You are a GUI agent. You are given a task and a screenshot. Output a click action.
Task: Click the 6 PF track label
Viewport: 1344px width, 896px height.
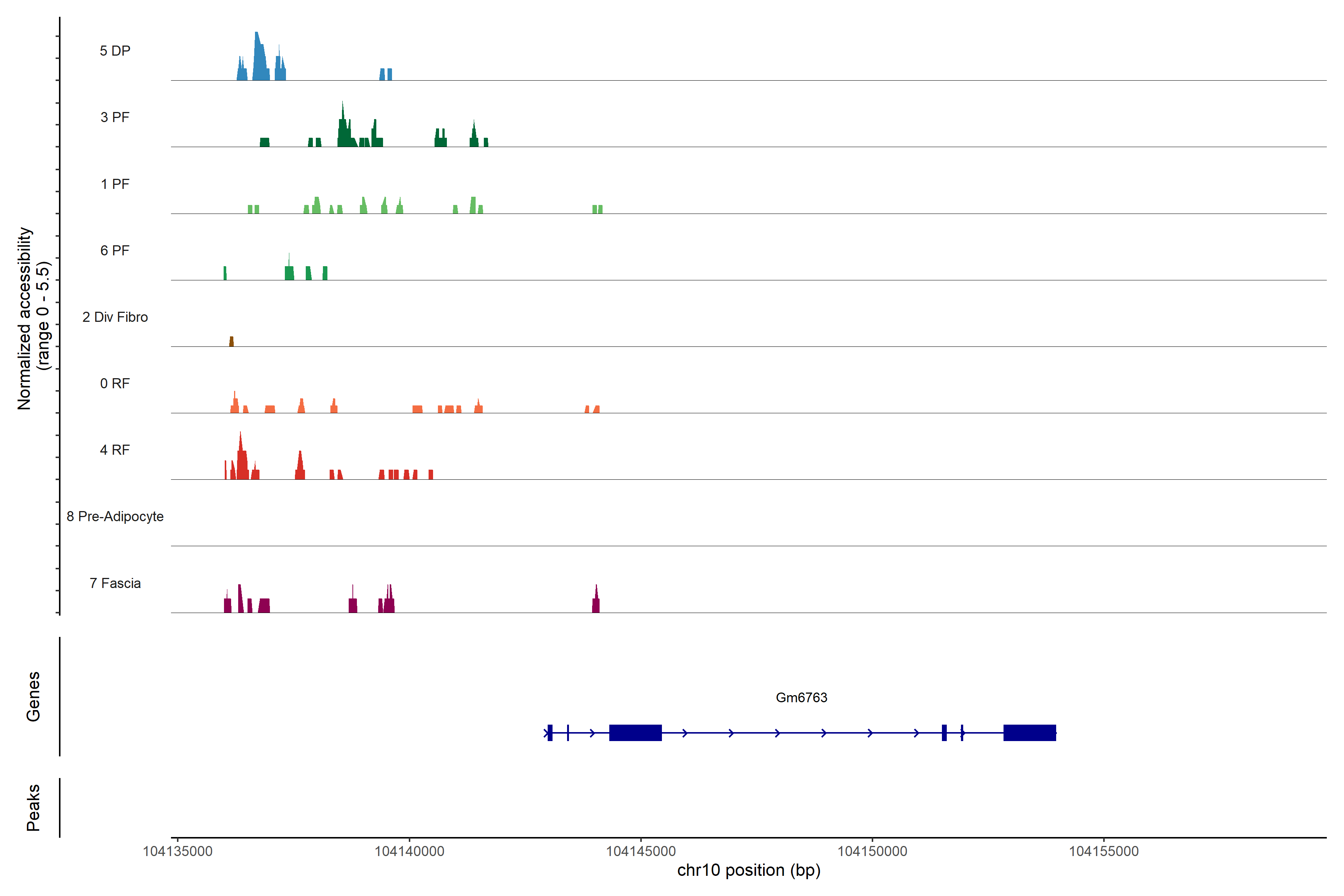point(115,250)
